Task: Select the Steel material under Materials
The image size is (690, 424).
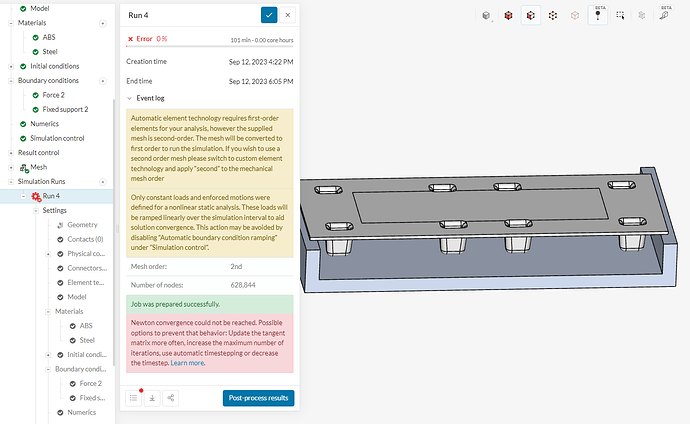Action: click(x=50, y=52)
